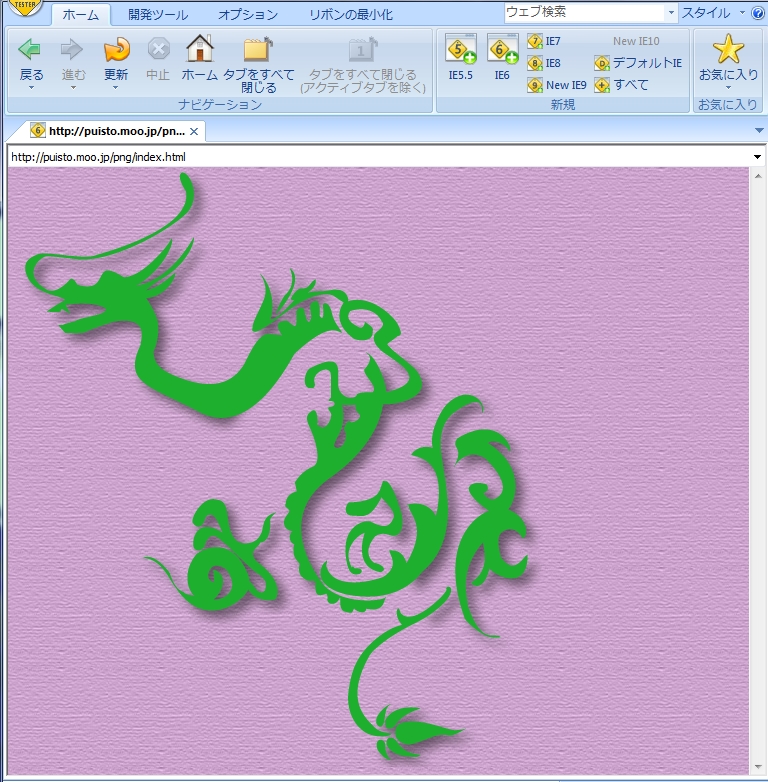Click the IE6 icon on page tab
Image resolution: width=768 pixels, height=782 pixels.
[38, 131]
